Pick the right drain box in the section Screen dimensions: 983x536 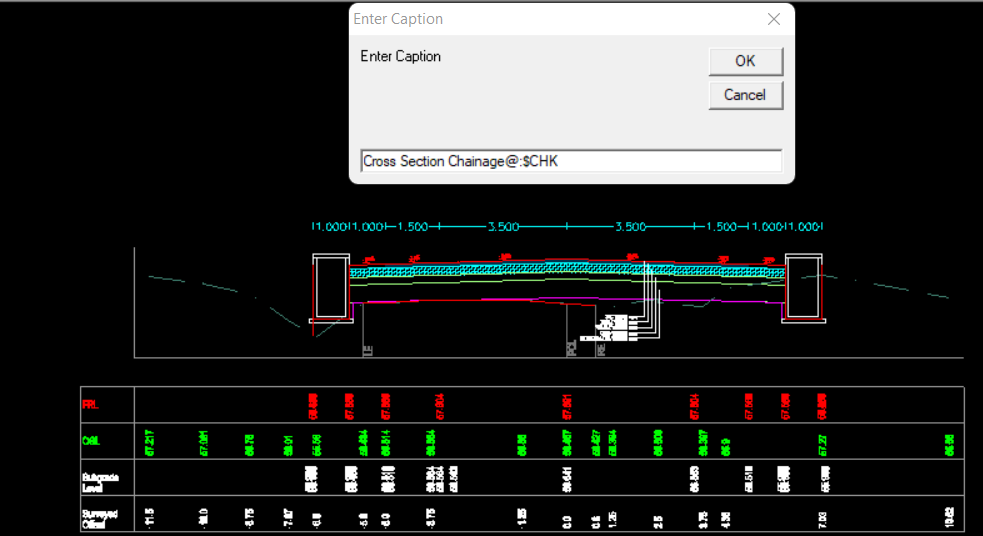point(803,288)
